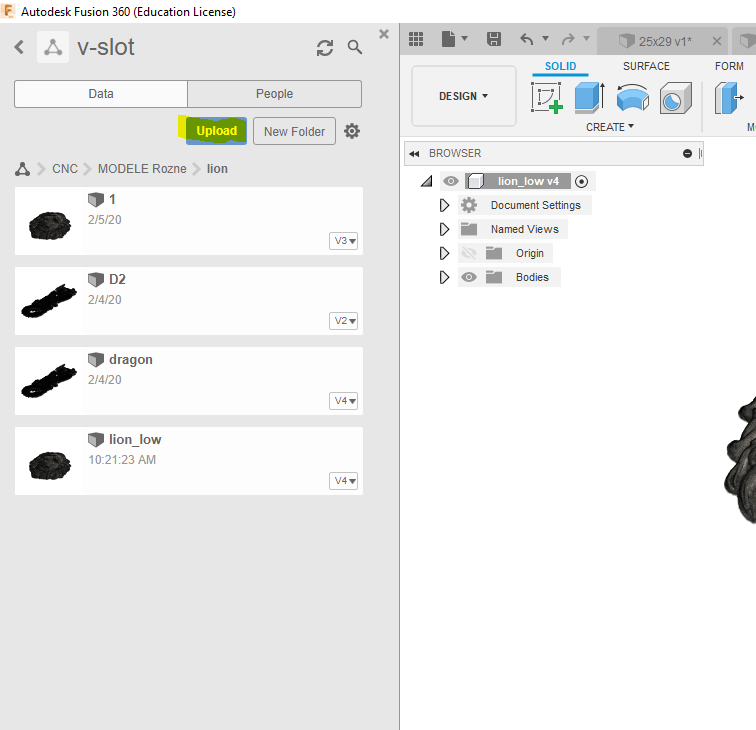Open the File menu dropdown arrow
756x730 pixels.
coord(464,38)
